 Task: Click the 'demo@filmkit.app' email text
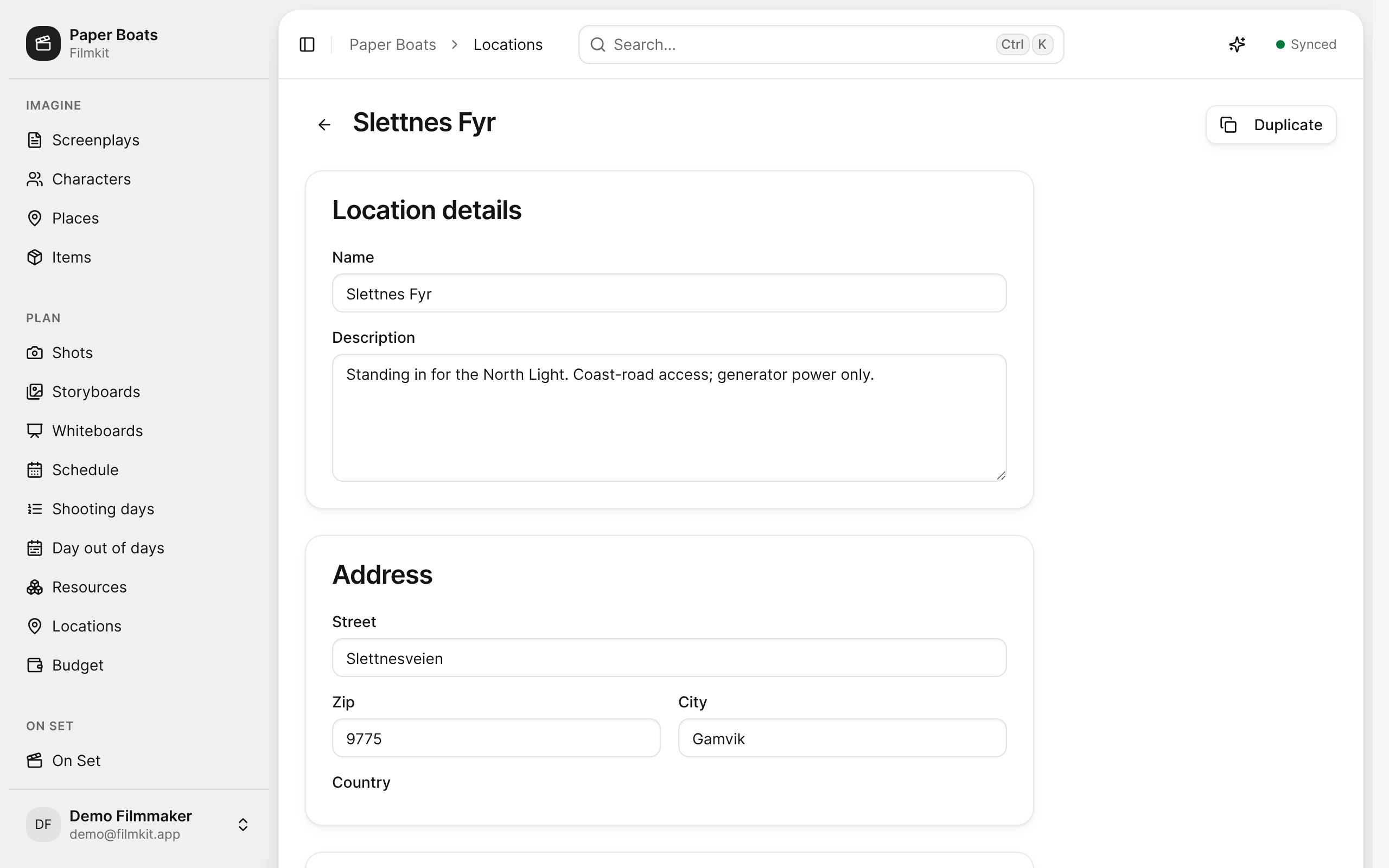[x=125, y=834]
